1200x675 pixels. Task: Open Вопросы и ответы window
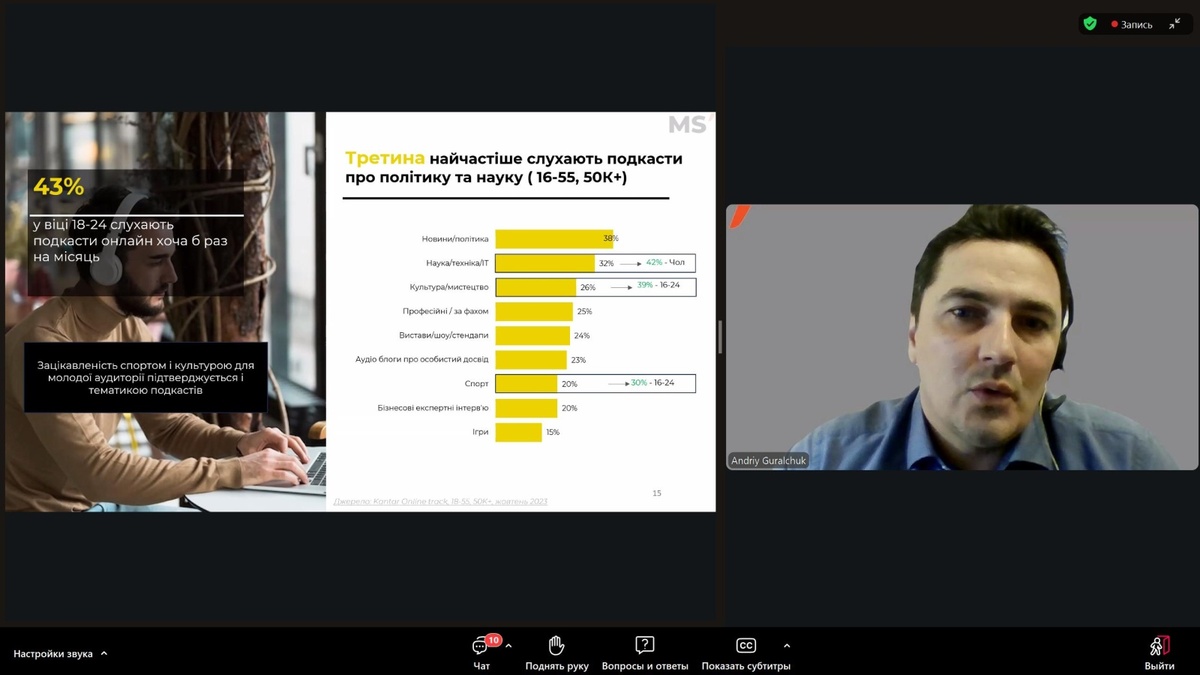click(x=645, y=652)
